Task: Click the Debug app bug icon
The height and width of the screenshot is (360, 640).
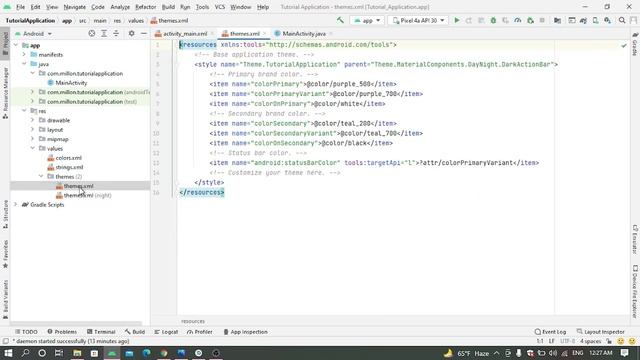Action: 493,20
